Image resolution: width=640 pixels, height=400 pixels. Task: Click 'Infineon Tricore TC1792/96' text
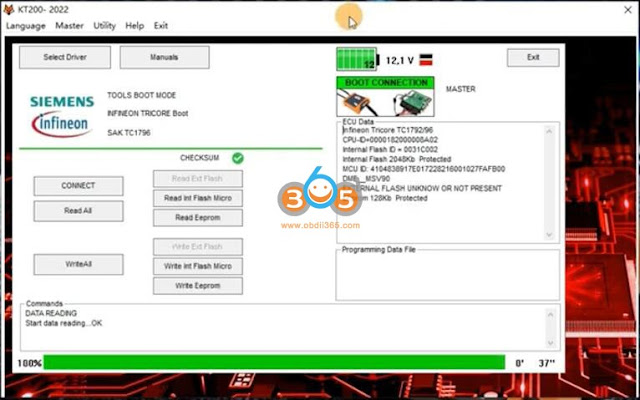[388, 130]
